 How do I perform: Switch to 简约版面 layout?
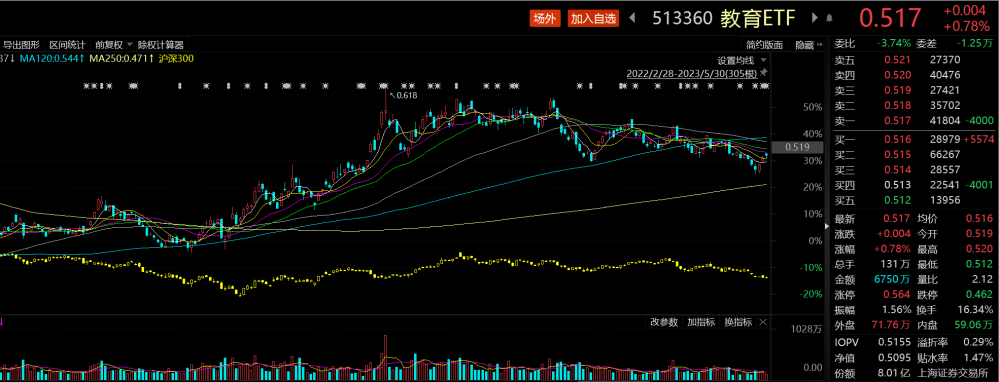pyautogui.click(x=765, y=45)
